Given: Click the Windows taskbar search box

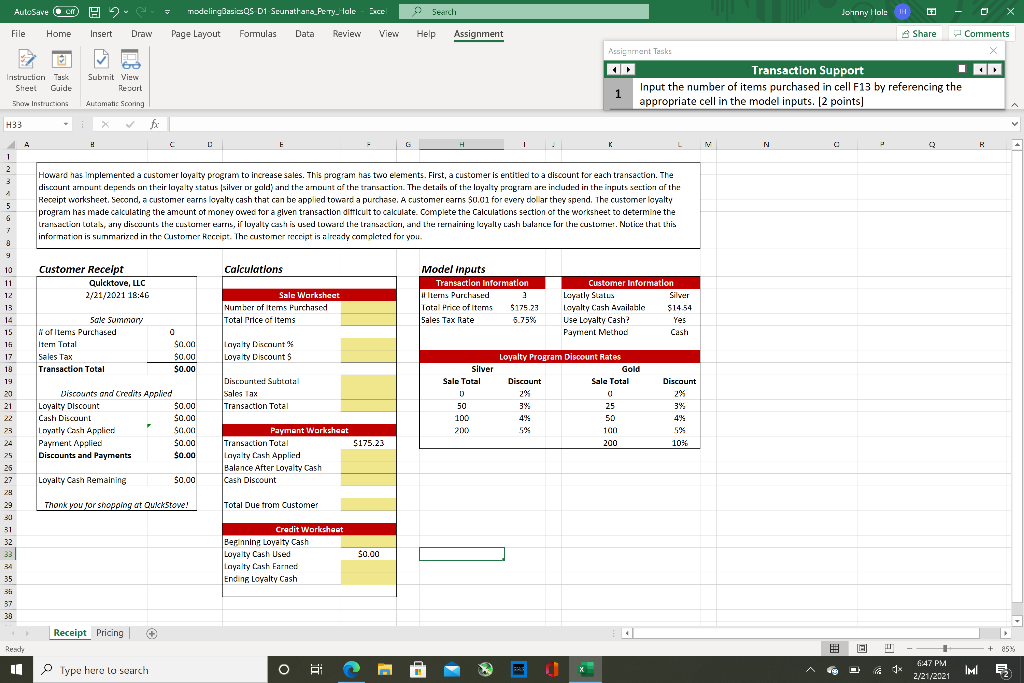Looking at the screenshot, I should pyautogui.click(x=150, y=670).
